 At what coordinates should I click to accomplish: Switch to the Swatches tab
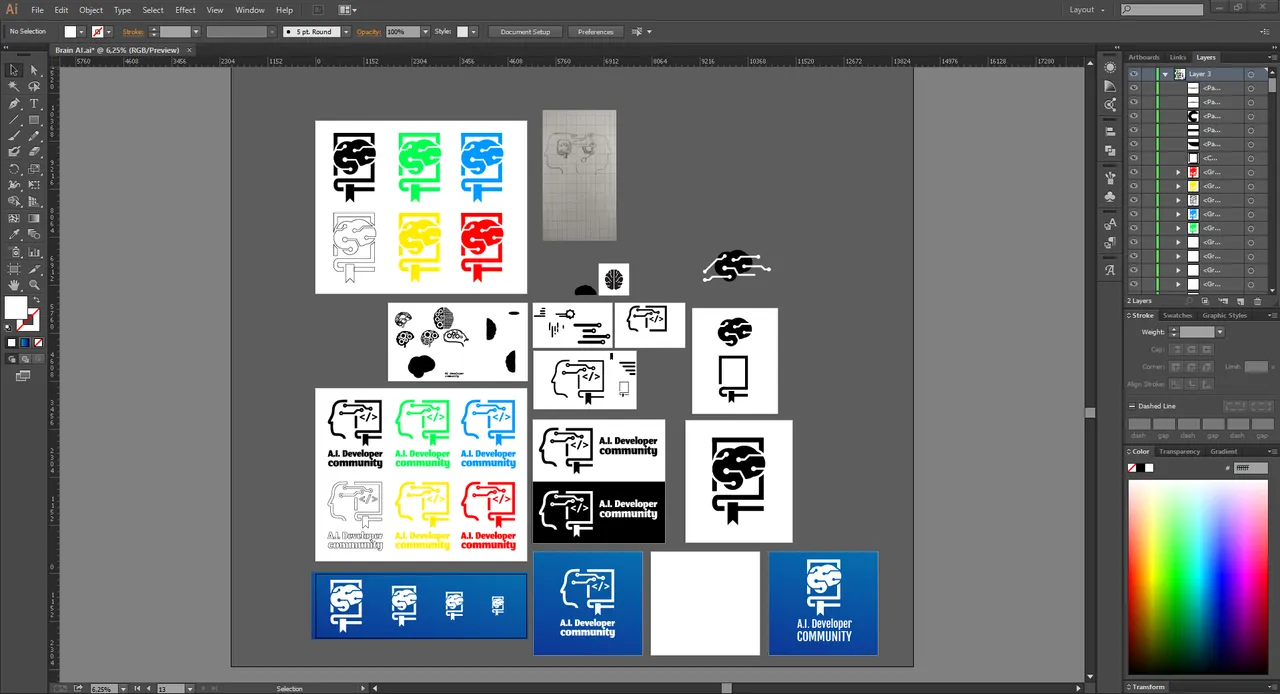(x=1177, y=315)
